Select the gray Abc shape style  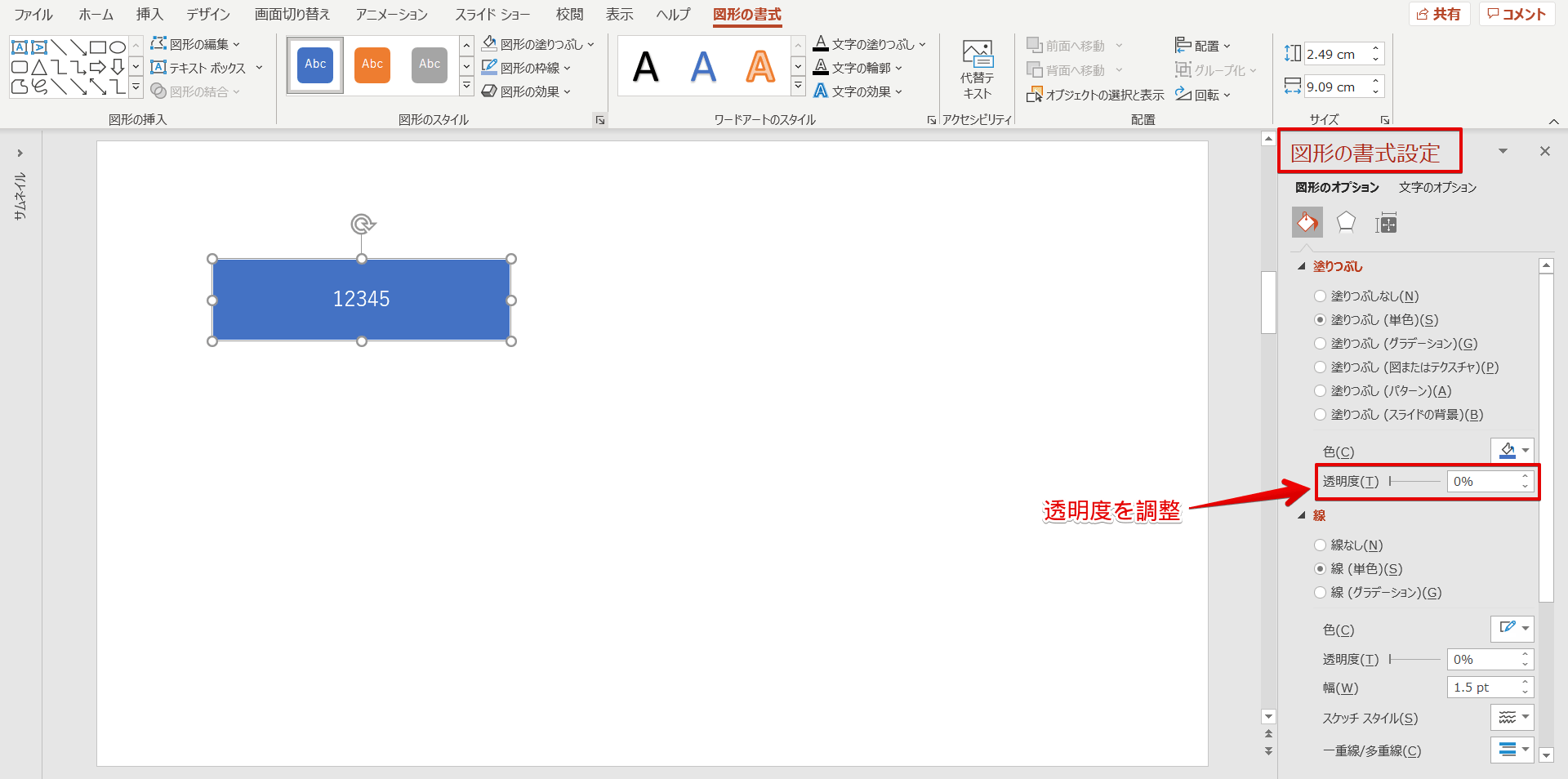click(x=430, y=65)
